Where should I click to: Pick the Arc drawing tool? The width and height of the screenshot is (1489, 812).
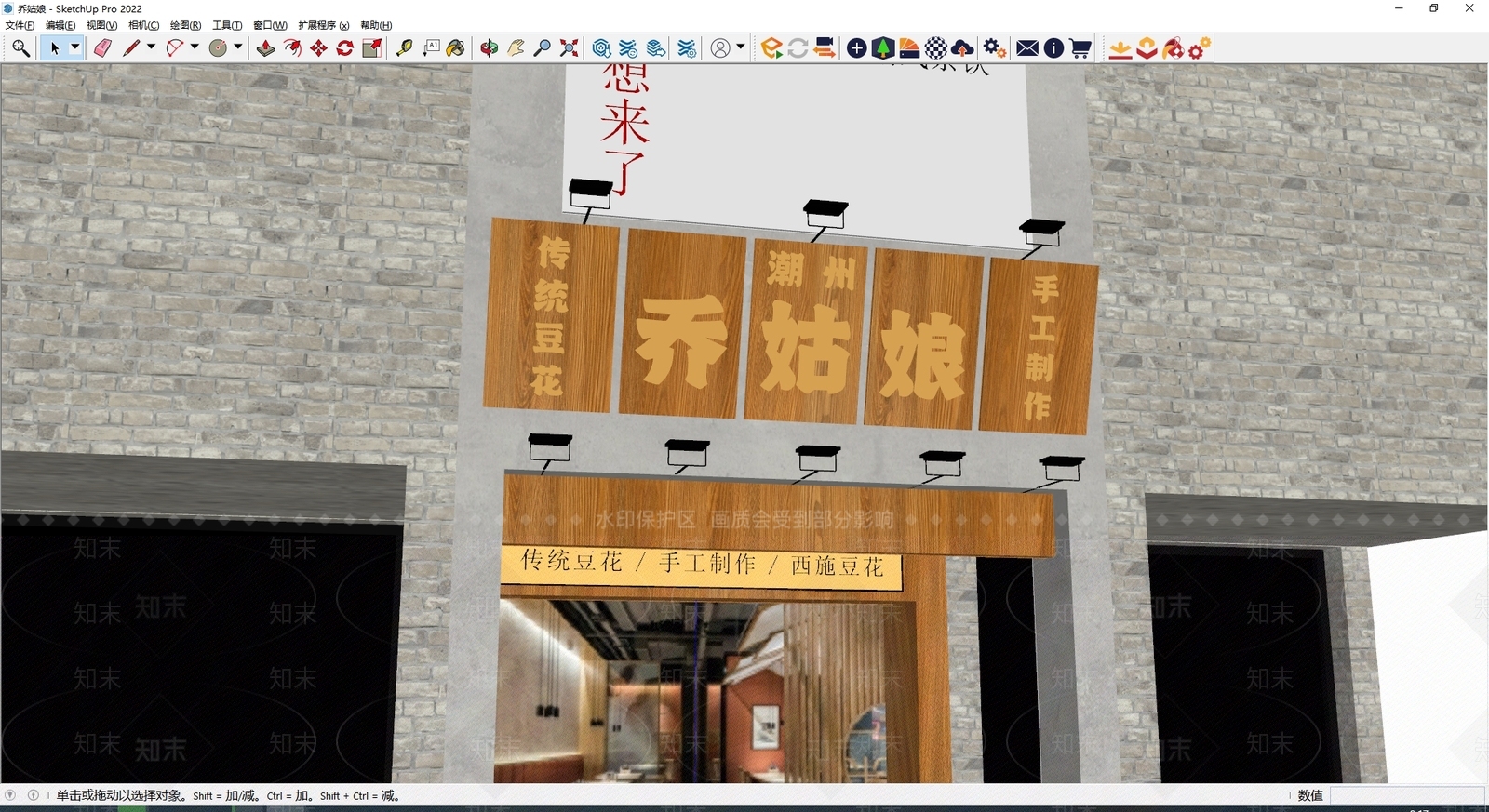pos(174,48)
